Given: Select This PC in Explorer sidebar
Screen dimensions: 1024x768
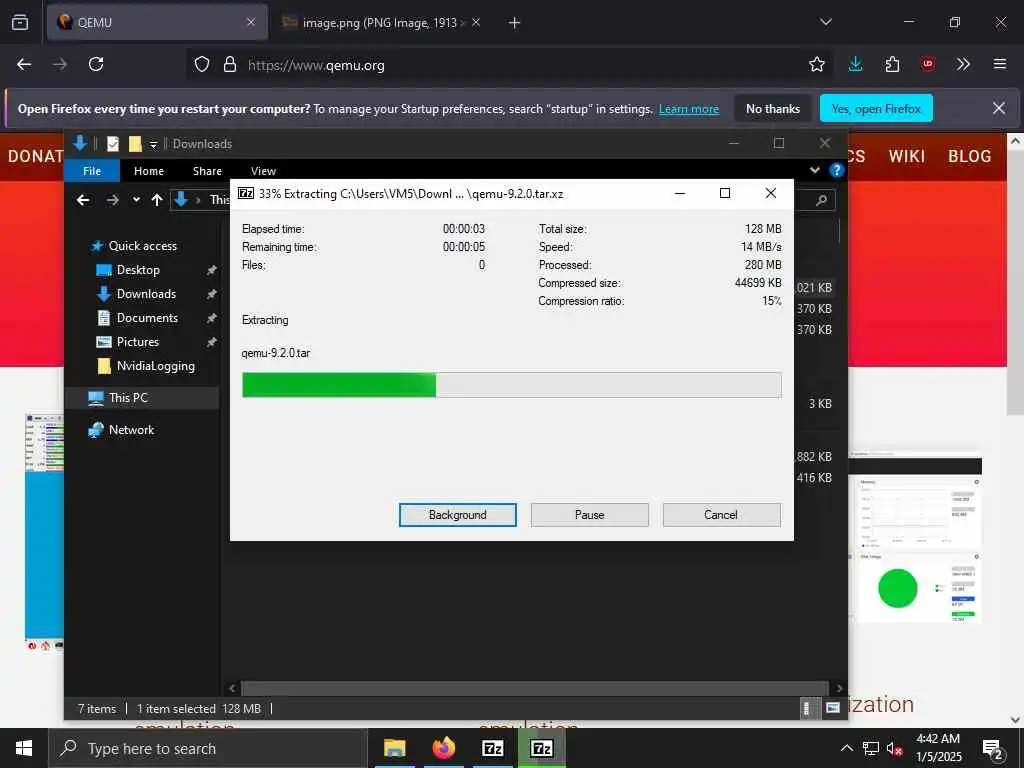Looking at the screenshot, I should (x=128, y=398).
